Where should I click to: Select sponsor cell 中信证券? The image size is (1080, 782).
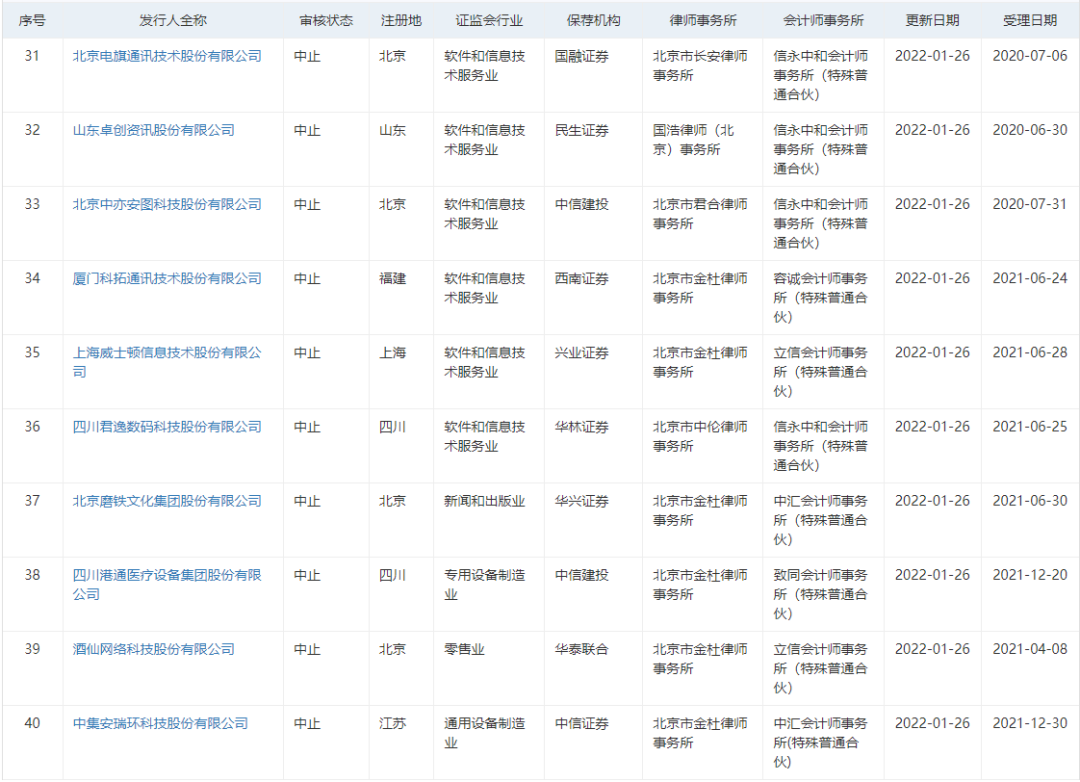tap(582, 723)
